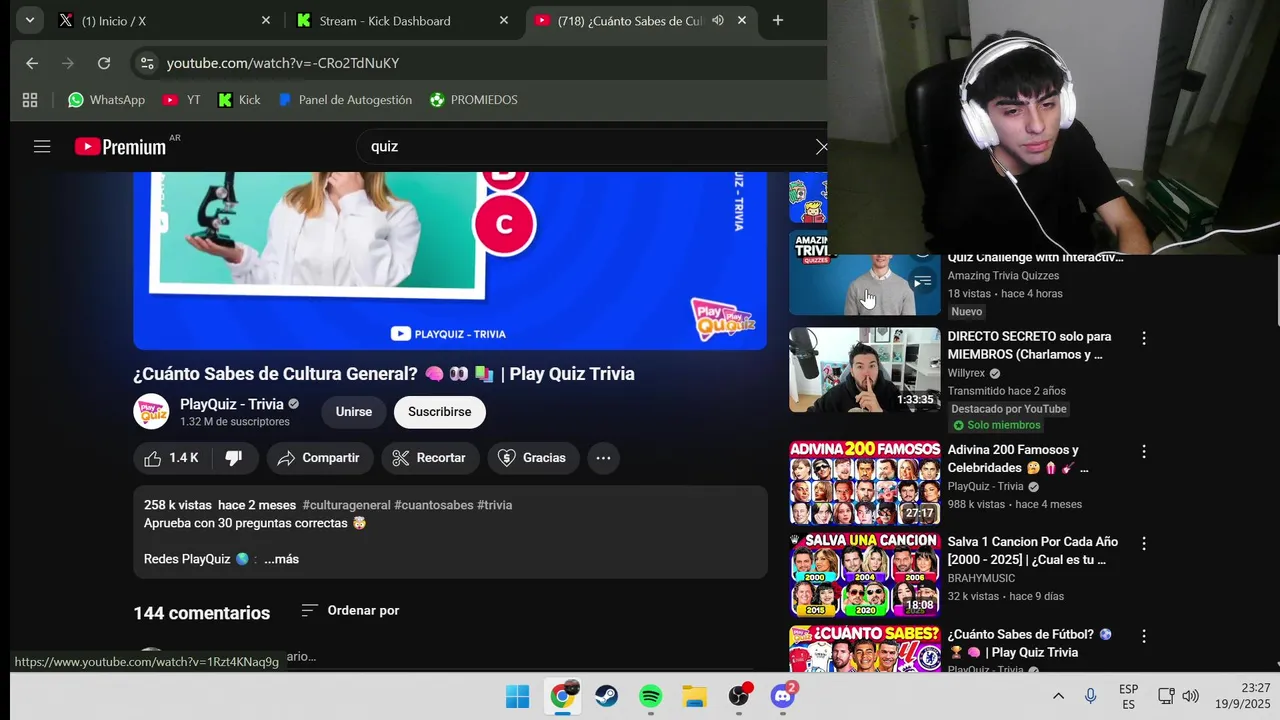Screen dimensions: 1280x720
Task: Open the tab list dropdown arrow
Action: 29,20
